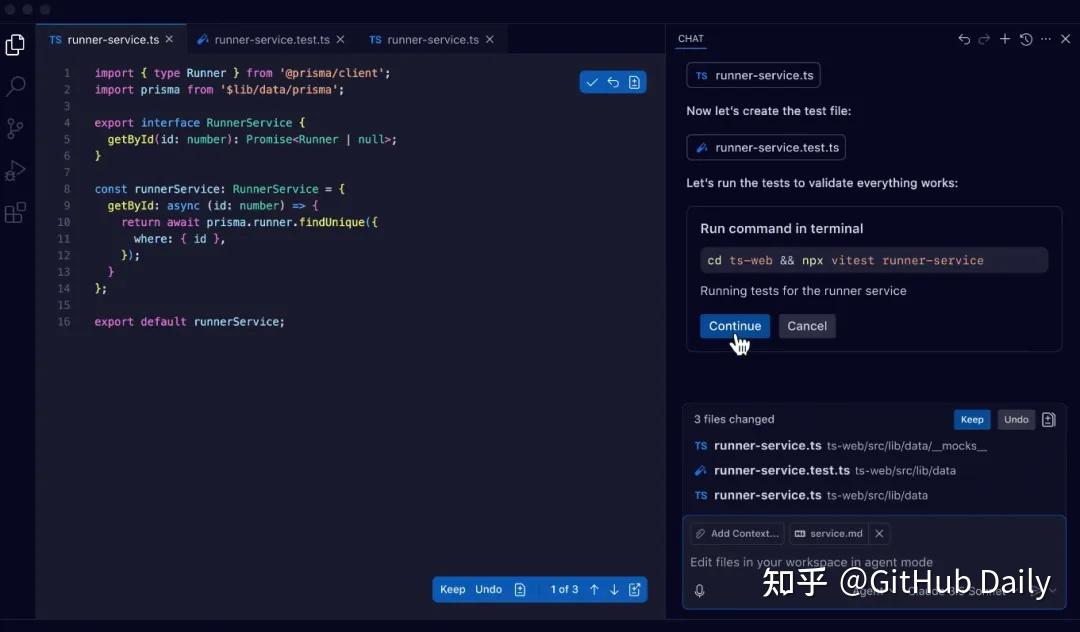Click 'Running tests for the runner service' description

coord(803,291)
